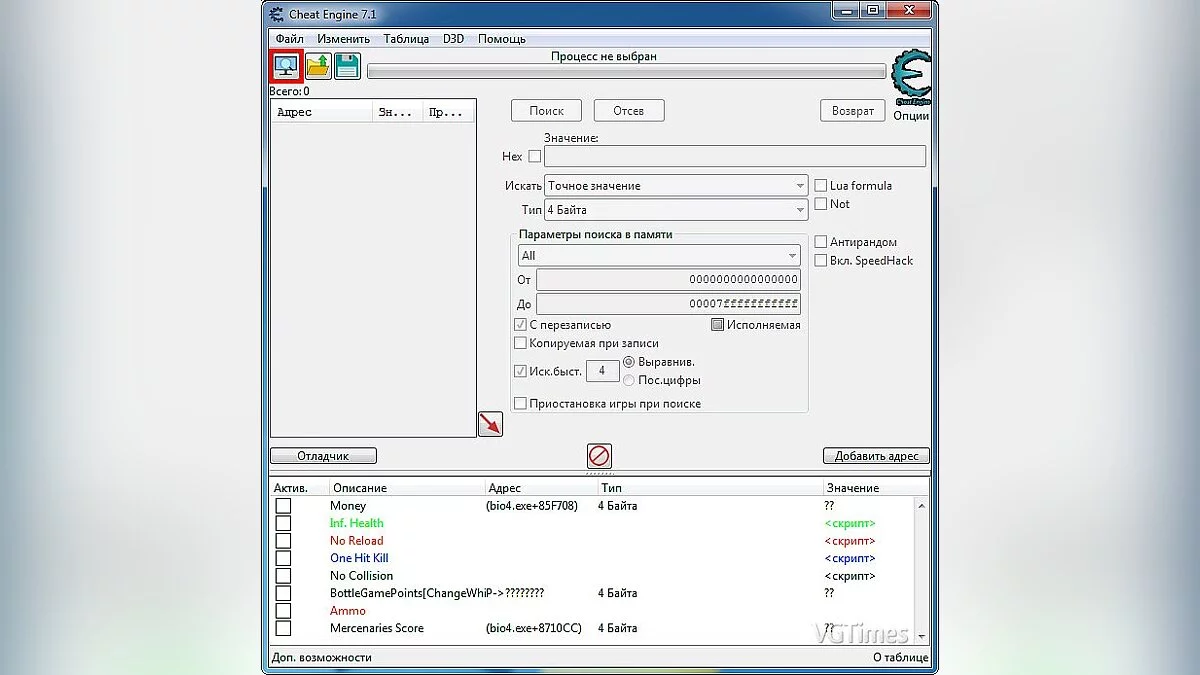Enable the Вкл. SpeedHack checkbox
Image resolution: width=1200 pixels, height=675 pixels.
click(821, 261)
